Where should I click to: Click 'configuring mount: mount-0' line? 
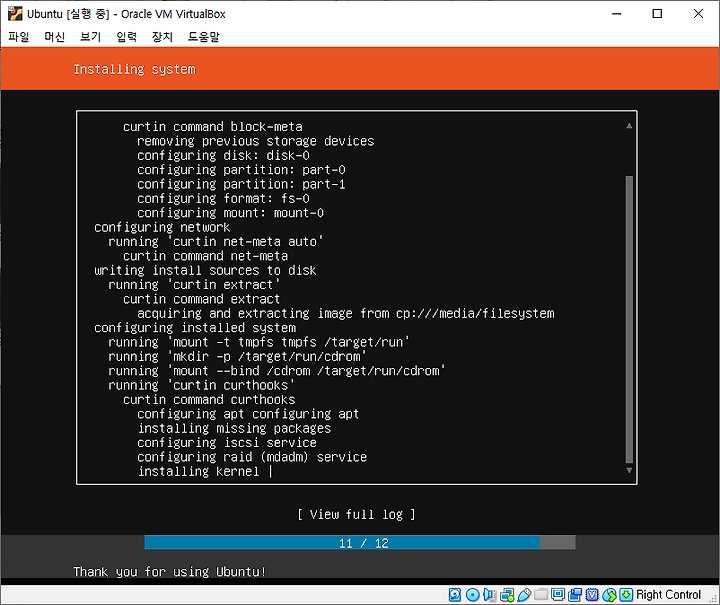231,213
